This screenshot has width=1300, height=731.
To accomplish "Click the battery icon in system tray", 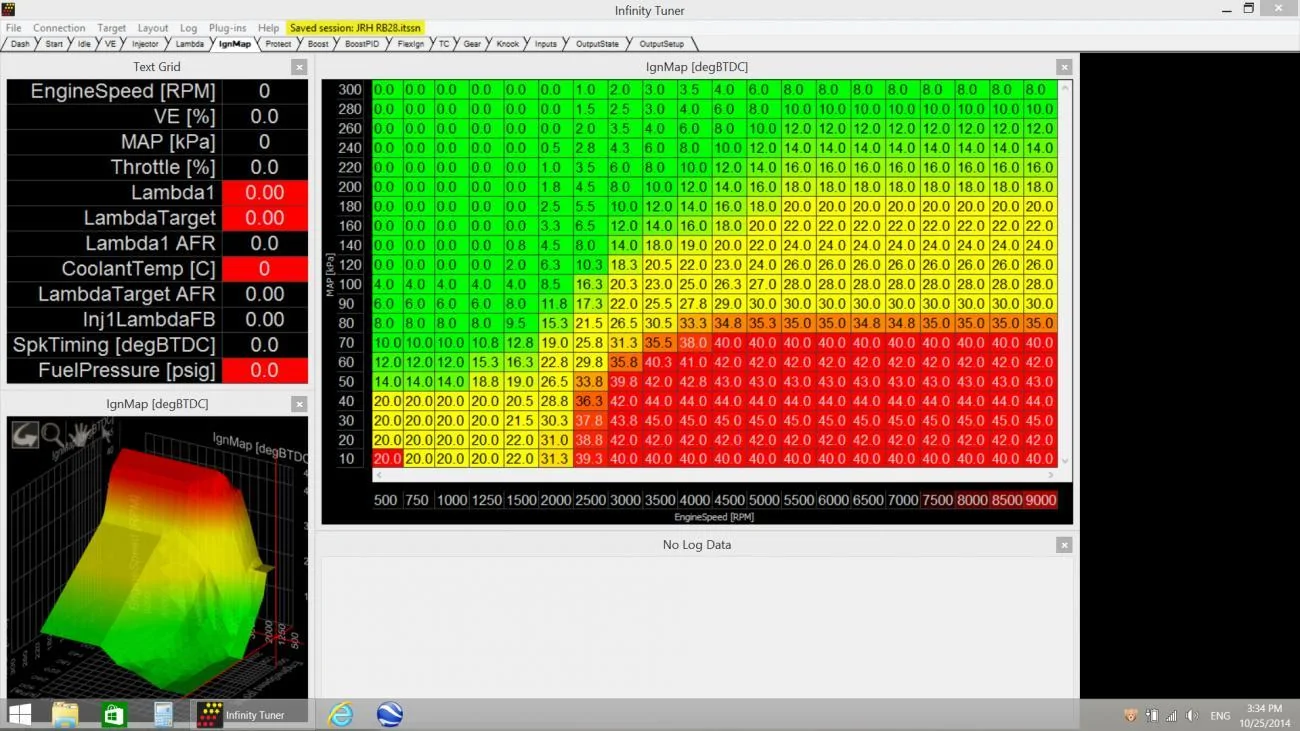I will (1151, 716).
